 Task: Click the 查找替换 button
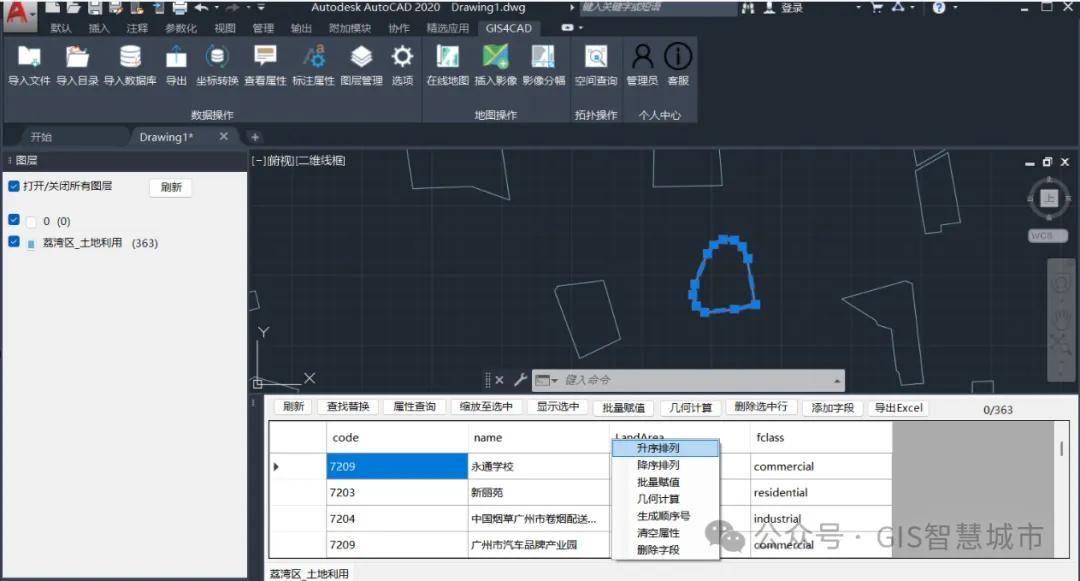coord(348,407)
